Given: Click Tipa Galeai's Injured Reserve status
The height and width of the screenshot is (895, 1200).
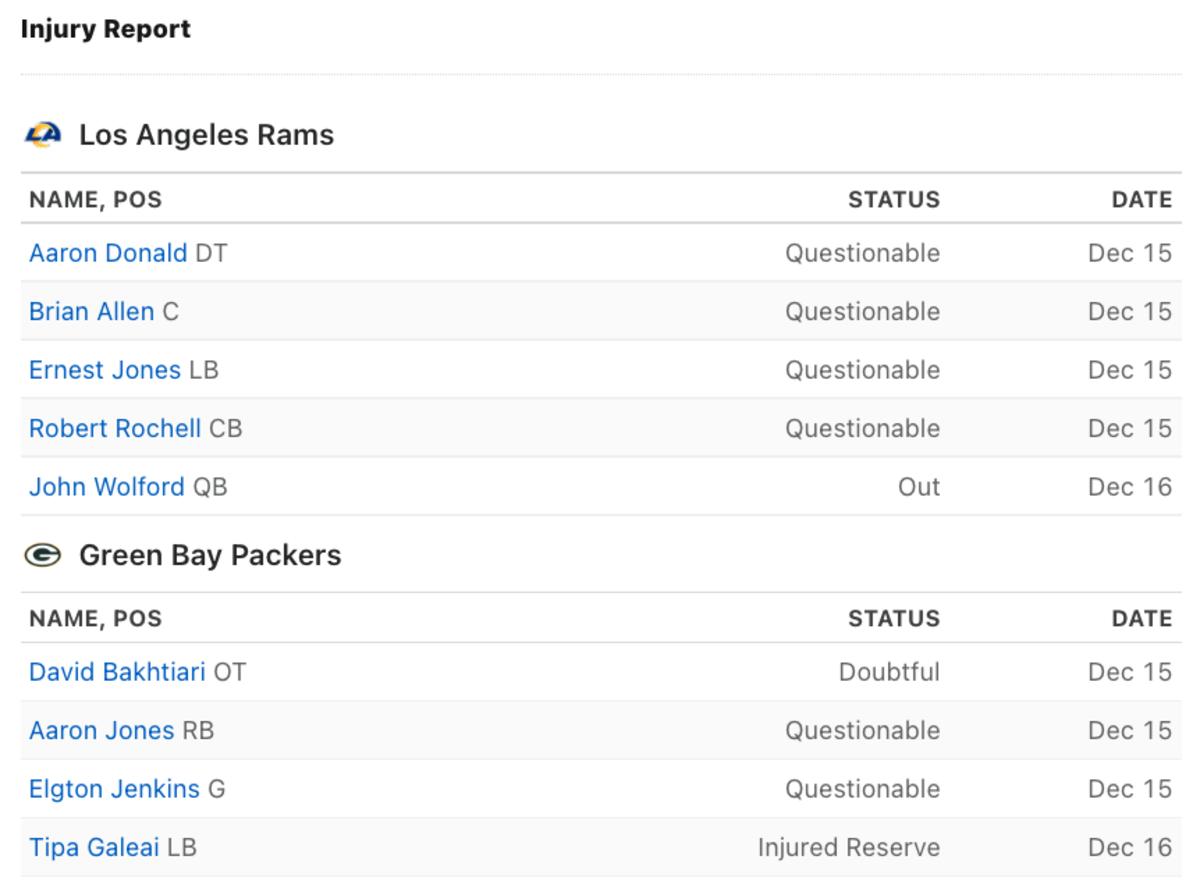Looking at the screenshot, I should point(848,848).
